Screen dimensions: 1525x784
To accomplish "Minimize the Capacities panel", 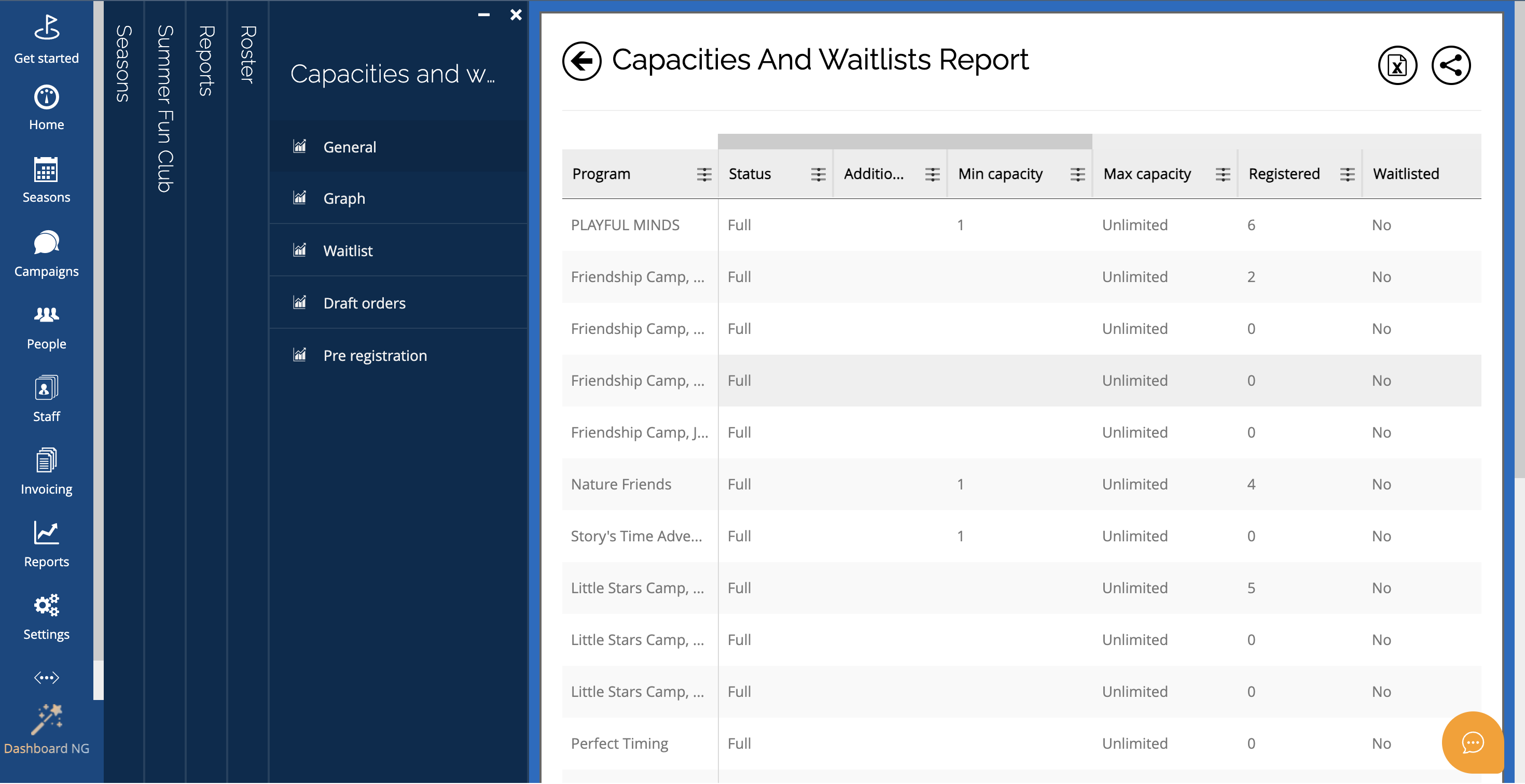I will (483, 15).
